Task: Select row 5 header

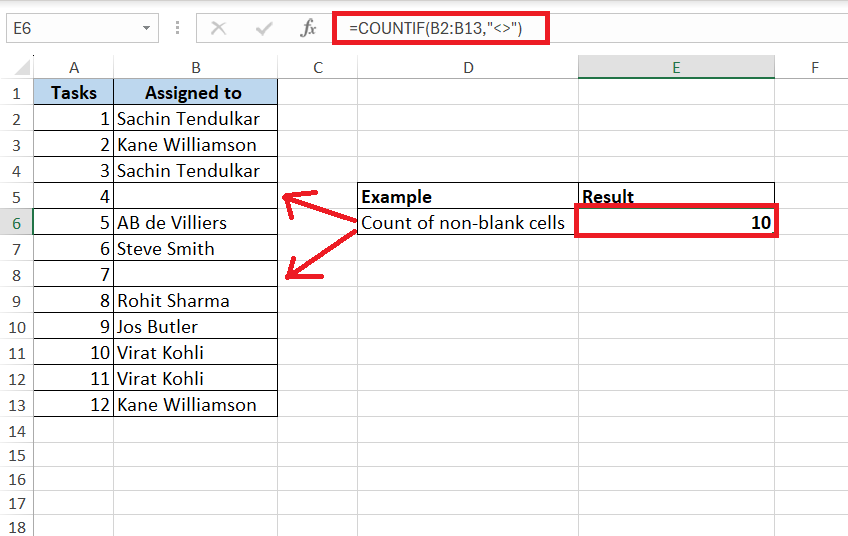Action: [x=17, y=197]
